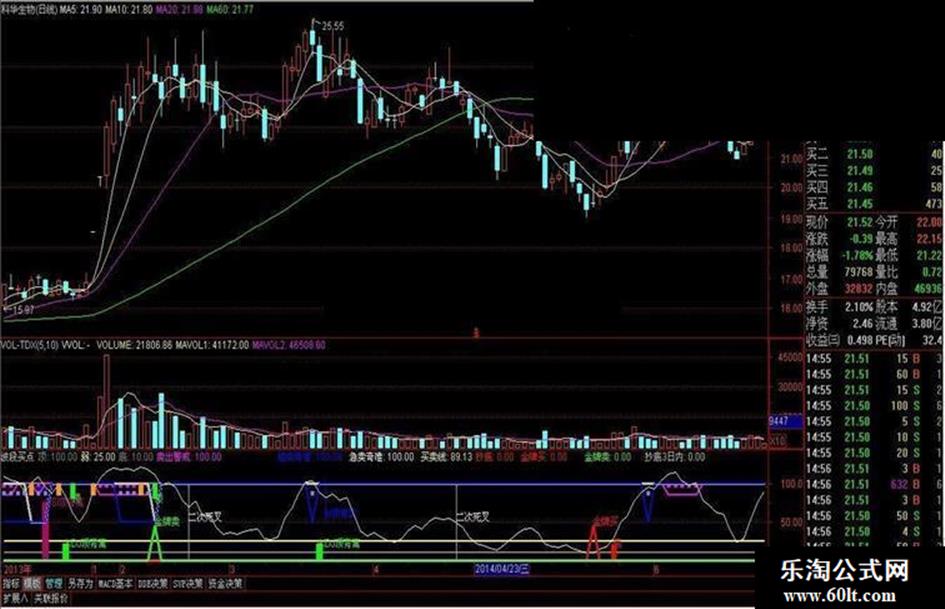
Task: Click the green MA60: 21.77 label
Action: 230,10
